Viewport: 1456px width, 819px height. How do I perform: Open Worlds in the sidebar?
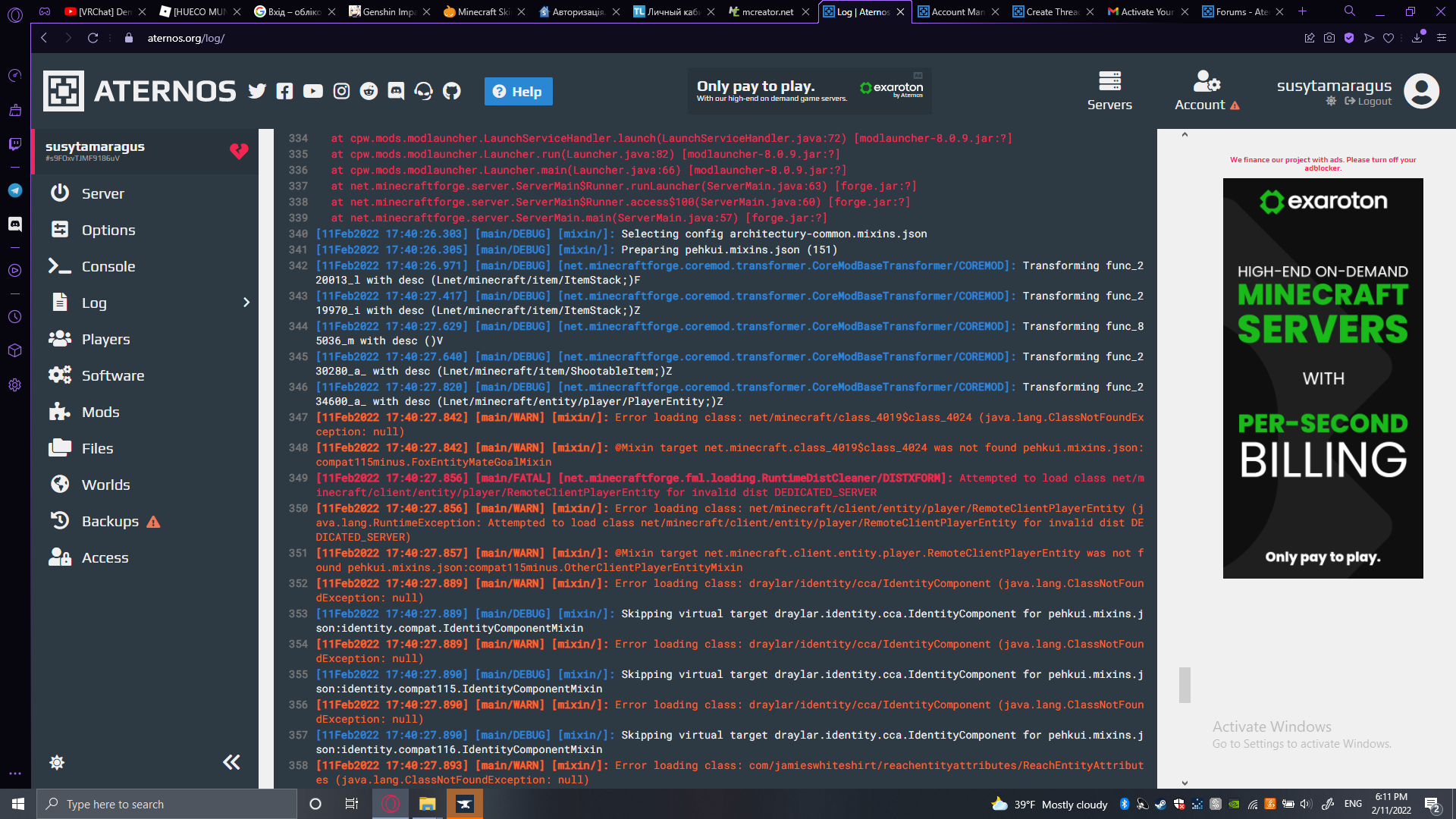pyautogui.click(x=145, y=485)
